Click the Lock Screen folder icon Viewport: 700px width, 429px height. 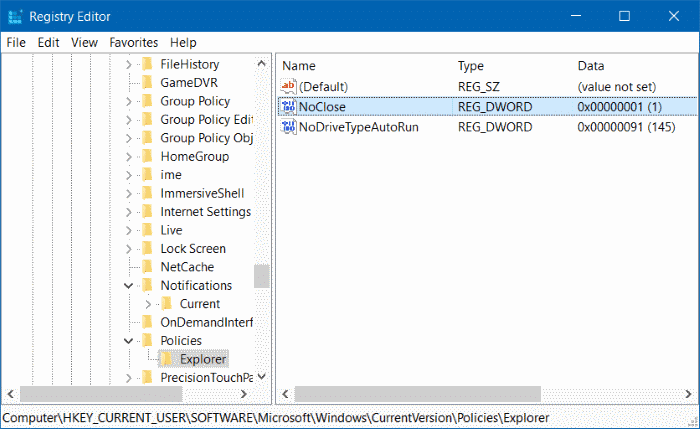[x=147, y=249]
